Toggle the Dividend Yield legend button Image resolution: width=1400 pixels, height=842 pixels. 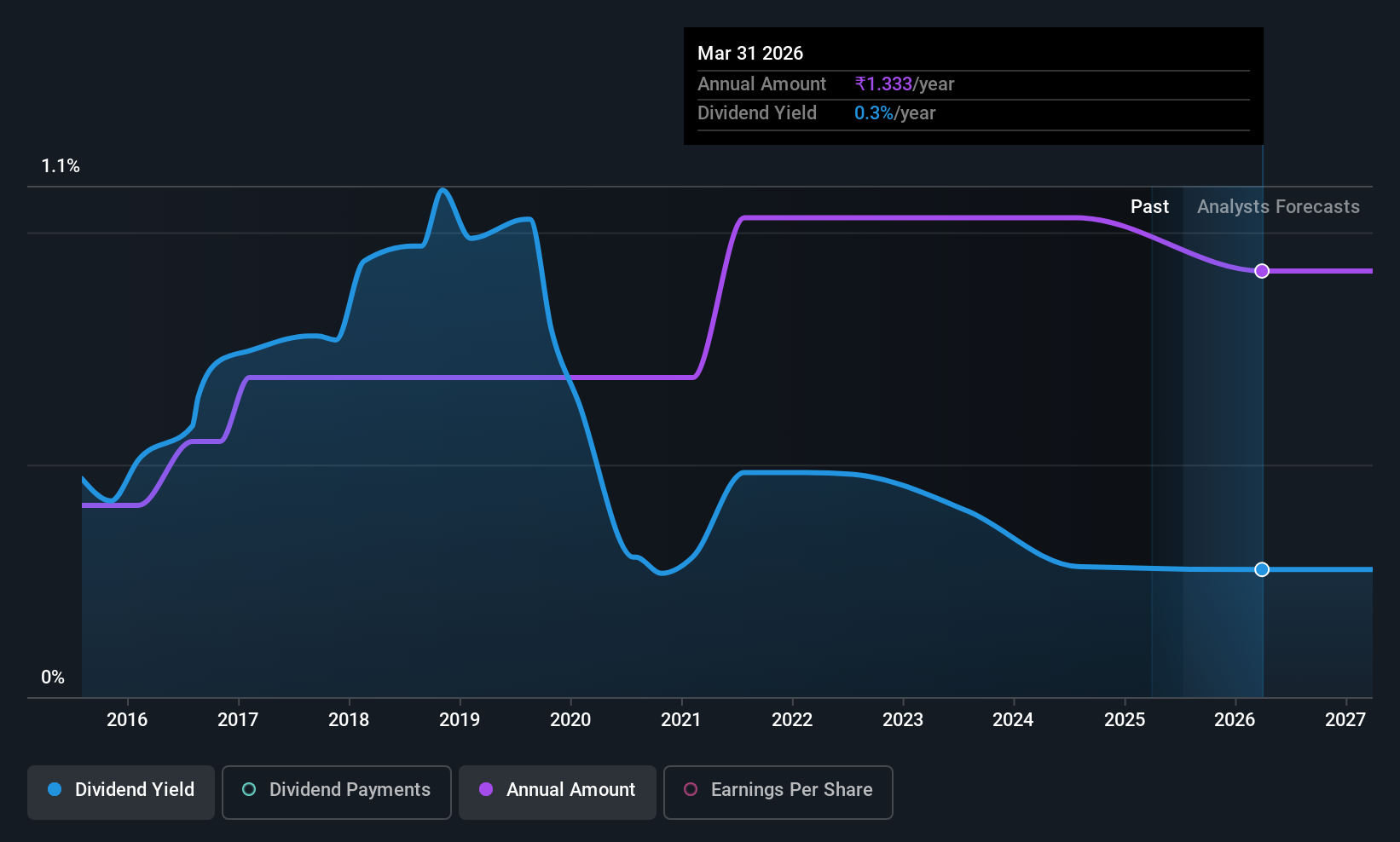pos(121,793)
